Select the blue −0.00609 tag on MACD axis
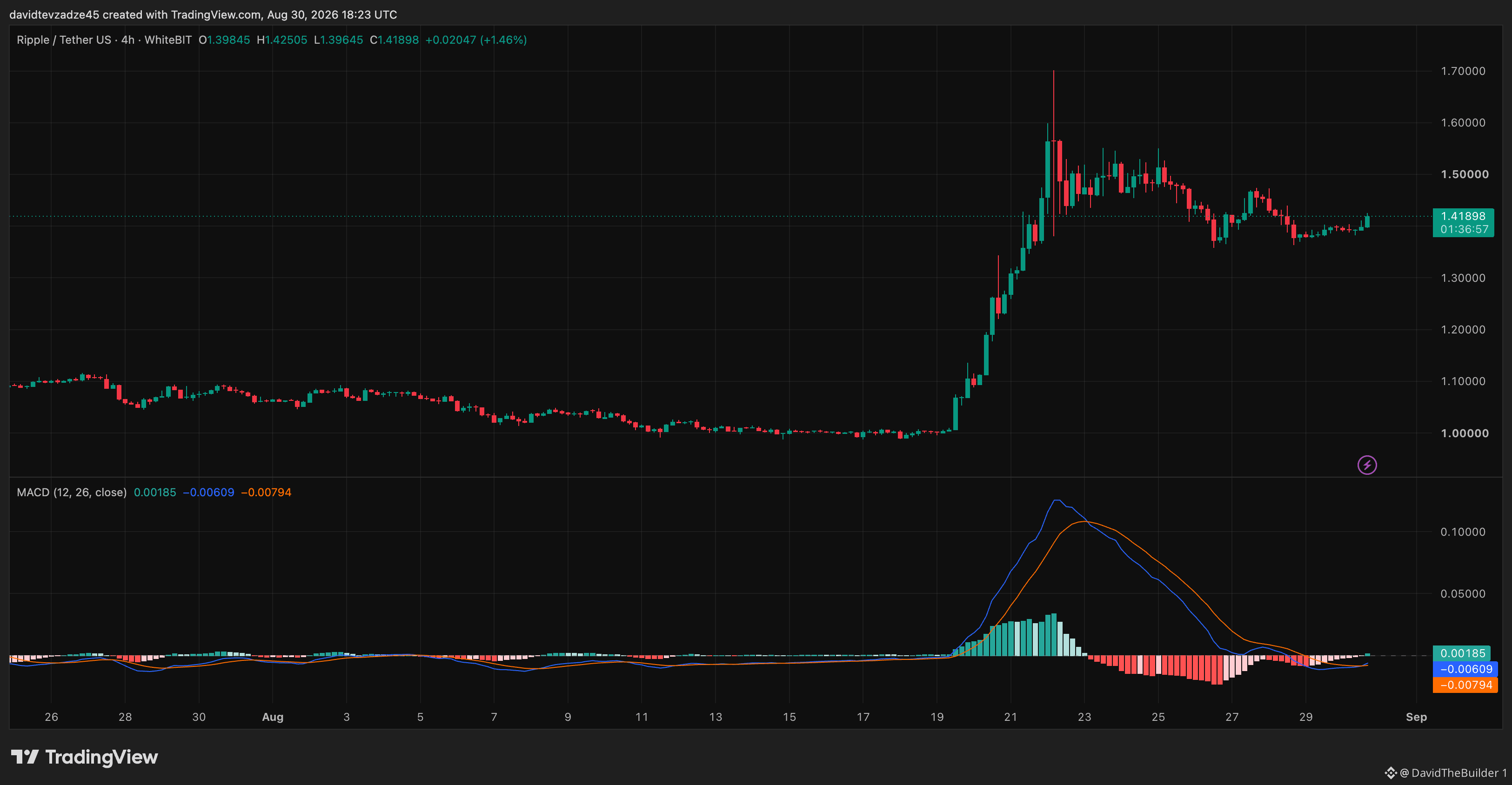 (1465, 669)
